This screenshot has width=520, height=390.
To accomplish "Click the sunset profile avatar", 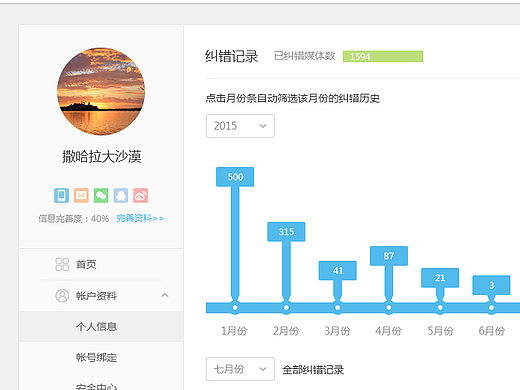I will point(101,91).
